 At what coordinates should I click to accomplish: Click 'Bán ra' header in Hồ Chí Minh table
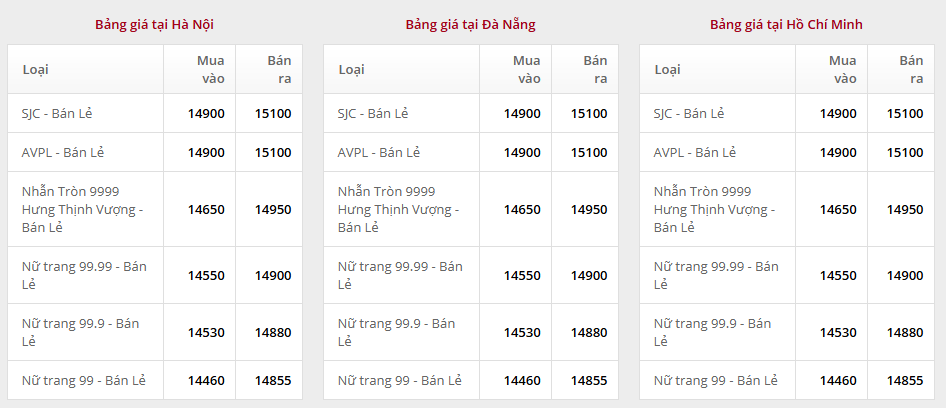tap(910, 69)
